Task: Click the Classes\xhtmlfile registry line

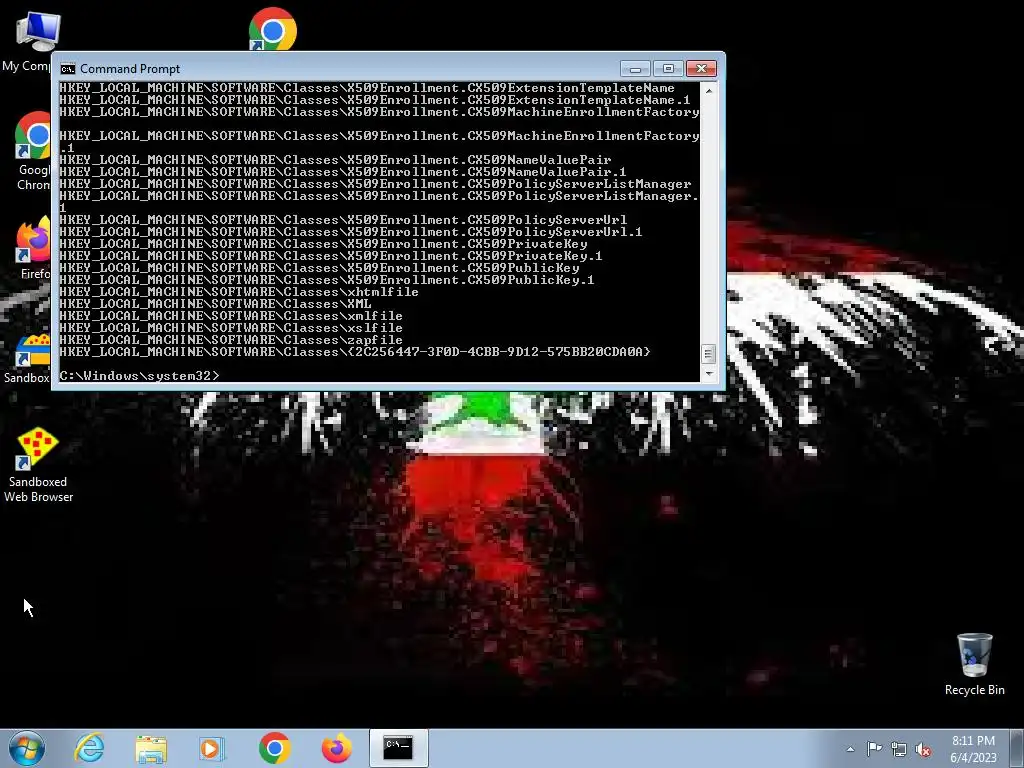Action: click(x=239, y=292)
